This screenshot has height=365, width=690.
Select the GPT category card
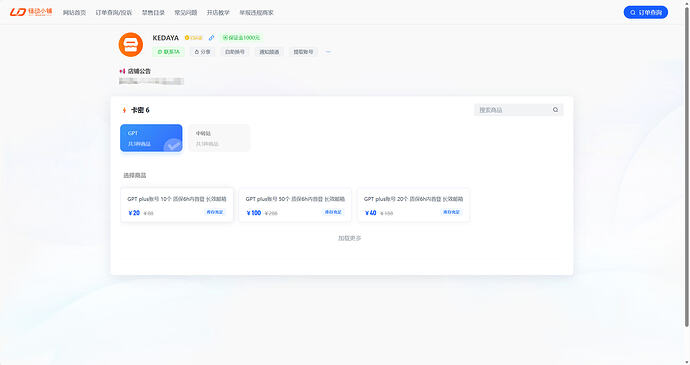click(151, 138)
